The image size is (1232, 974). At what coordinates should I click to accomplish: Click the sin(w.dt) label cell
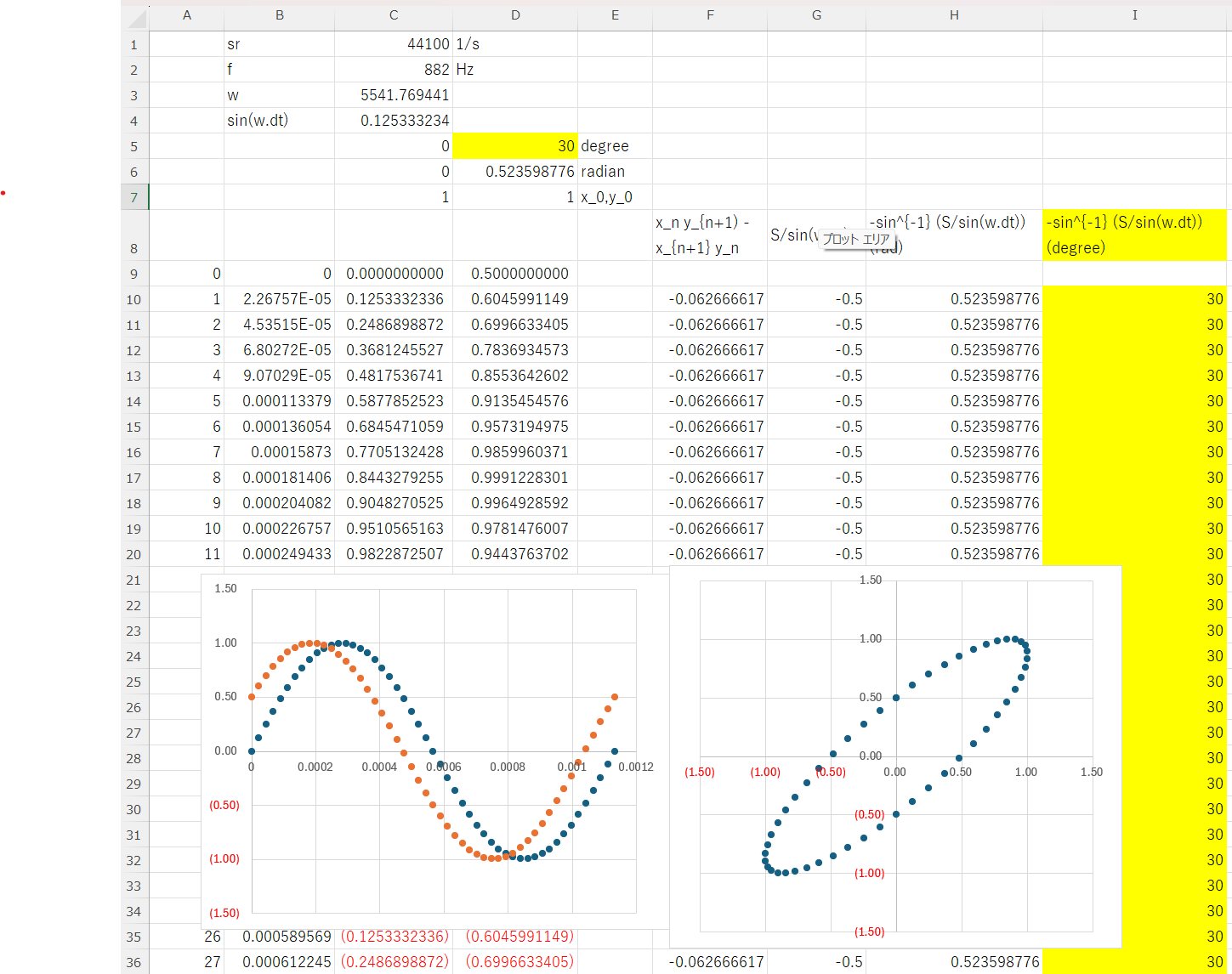coord(279,121)
